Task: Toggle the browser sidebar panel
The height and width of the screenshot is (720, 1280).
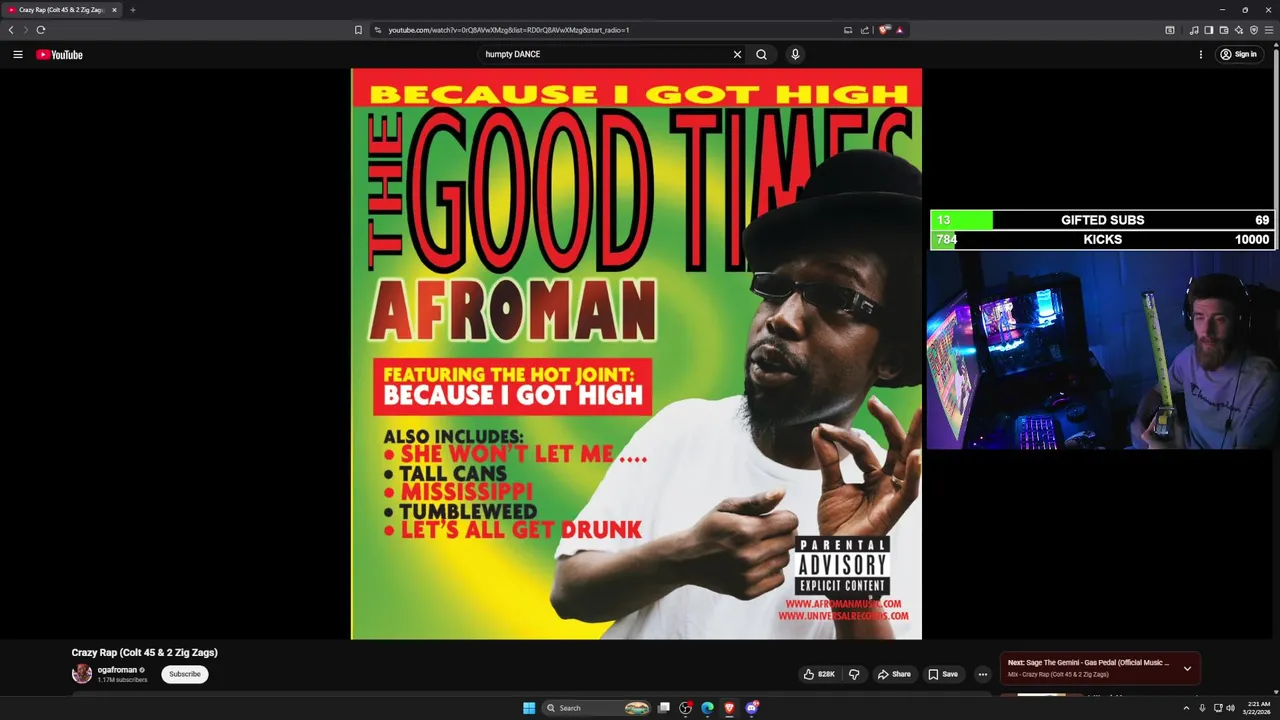Action: coord(1209,30)
